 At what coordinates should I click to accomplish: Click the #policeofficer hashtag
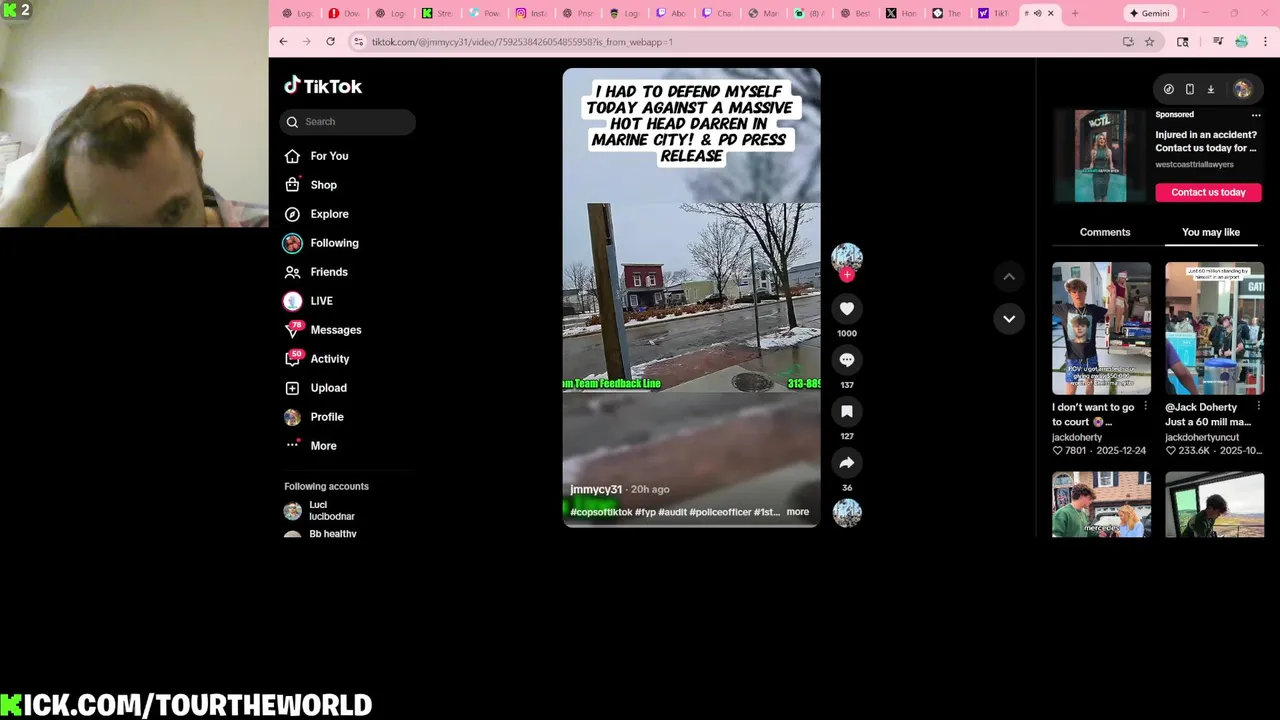[x=720, y=512]
